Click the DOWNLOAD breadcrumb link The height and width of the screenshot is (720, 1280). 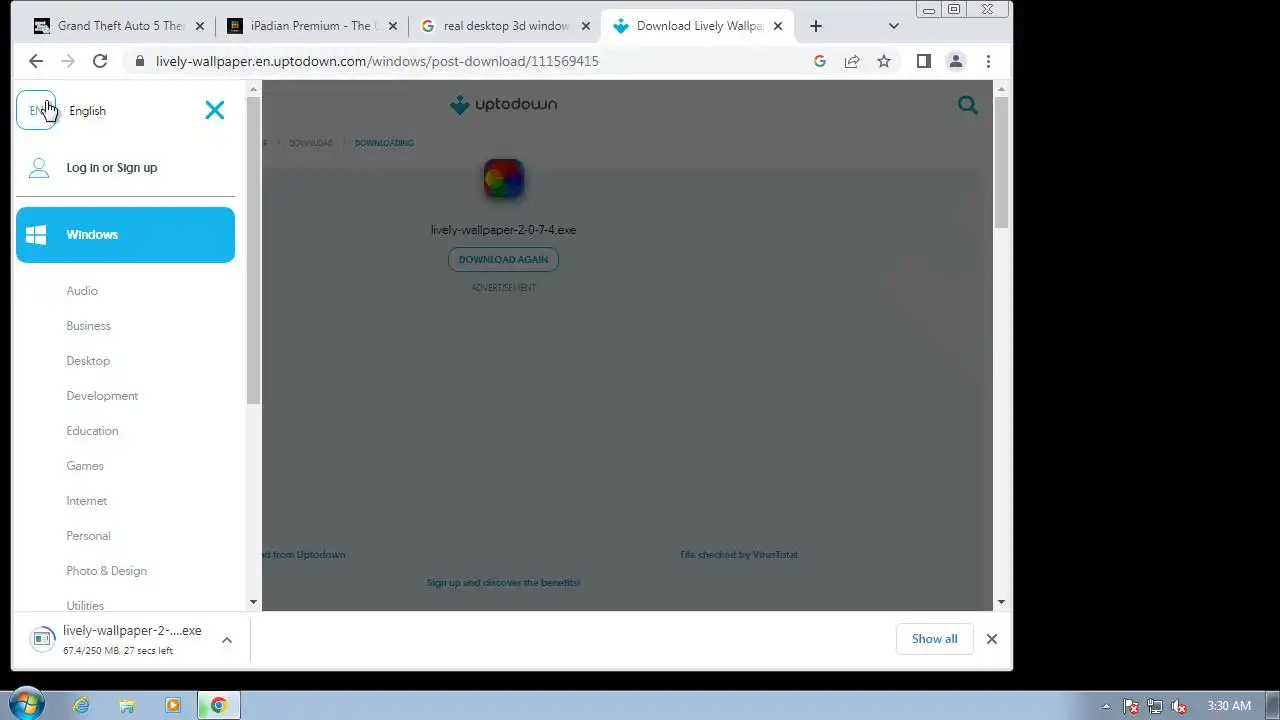[310, 143]
